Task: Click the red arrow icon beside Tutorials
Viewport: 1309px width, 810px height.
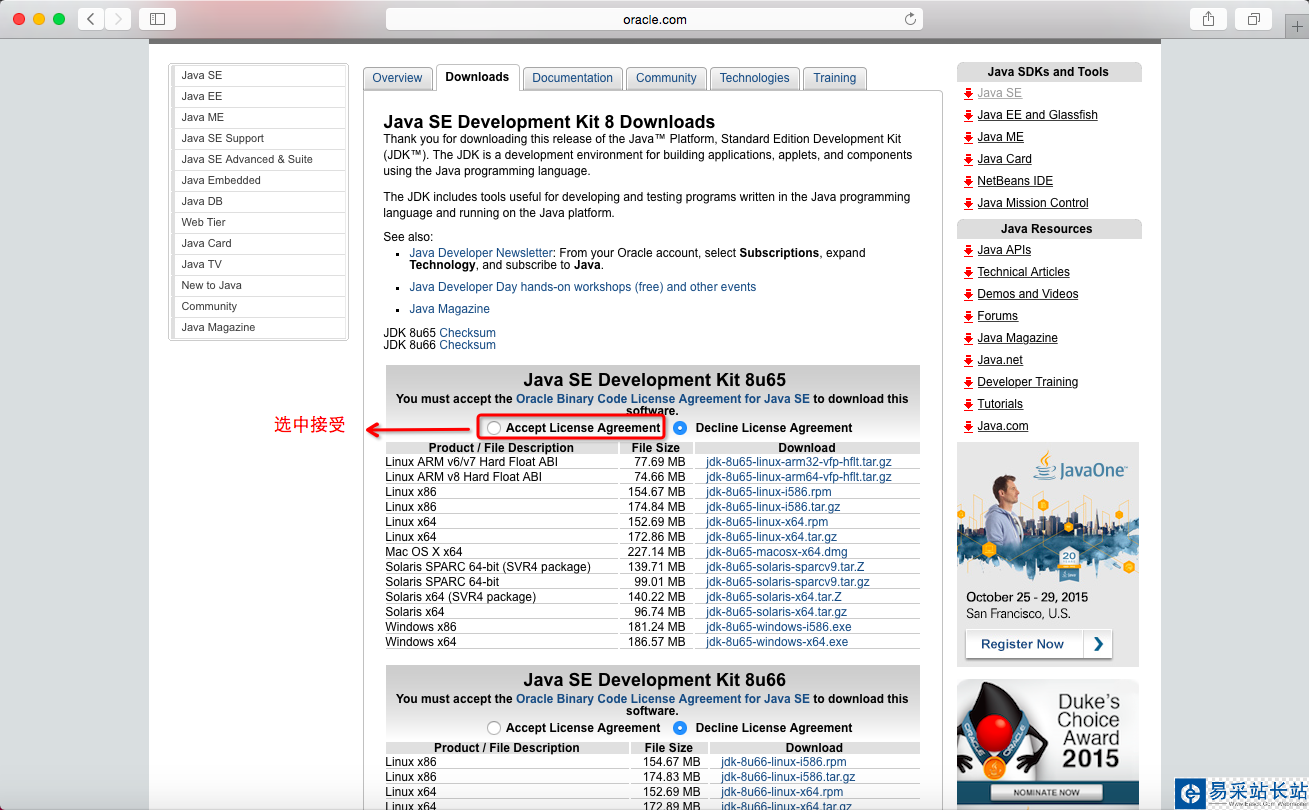Action: 968,405
